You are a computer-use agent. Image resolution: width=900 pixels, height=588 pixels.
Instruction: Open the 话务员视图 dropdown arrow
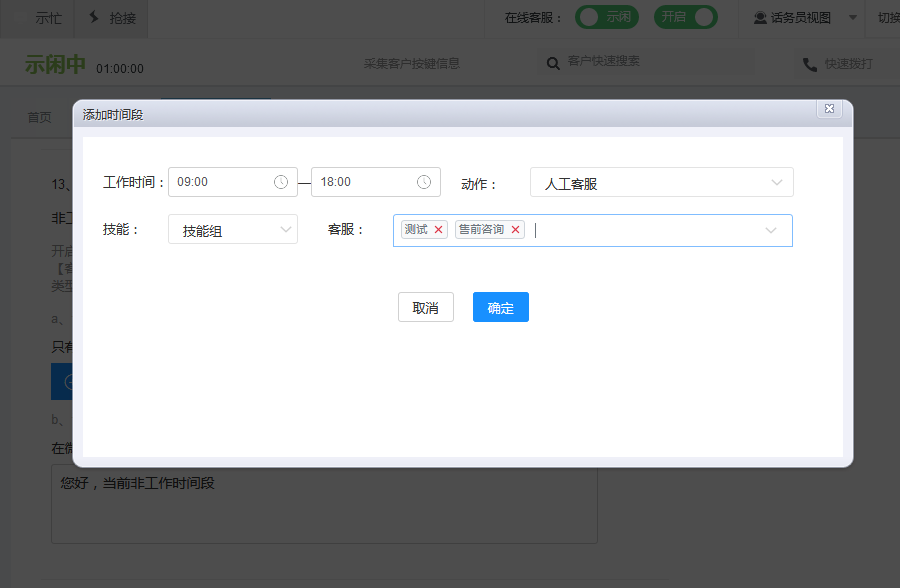(x=853, y=18)
